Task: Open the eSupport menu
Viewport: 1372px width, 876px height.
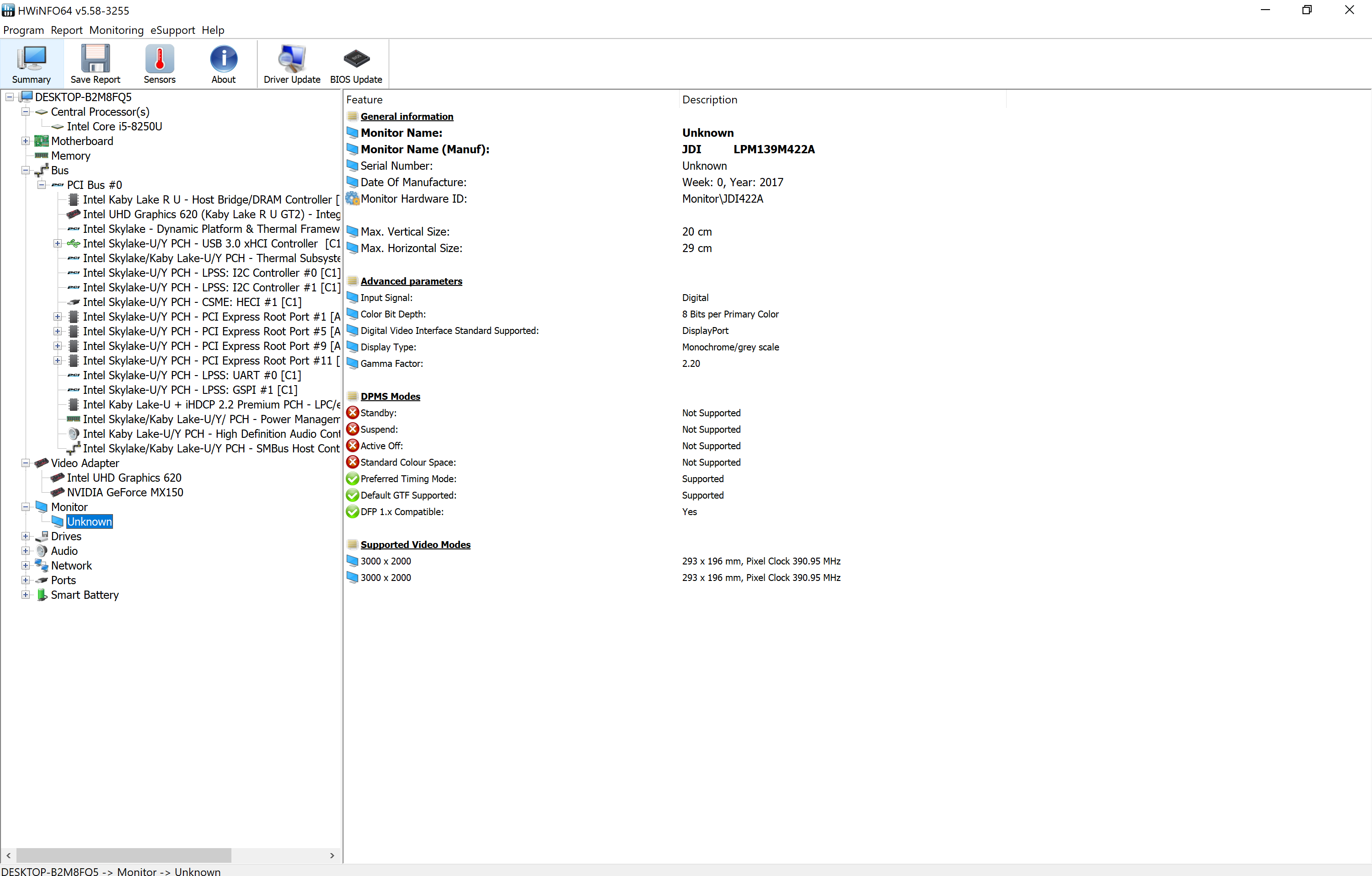Action: click(172, 30)
